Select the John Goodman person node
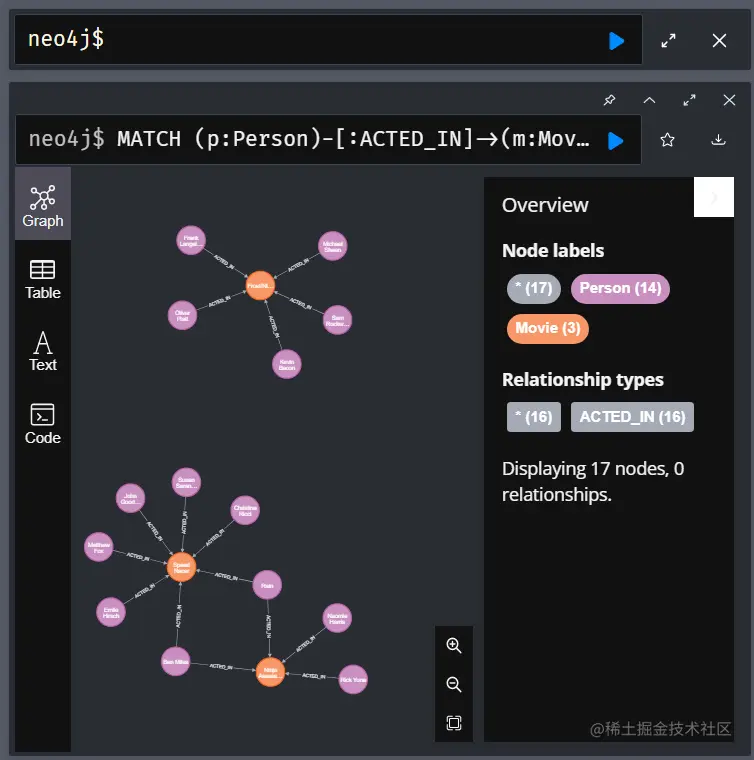754x760 pixels. click(x=130, y=498)
